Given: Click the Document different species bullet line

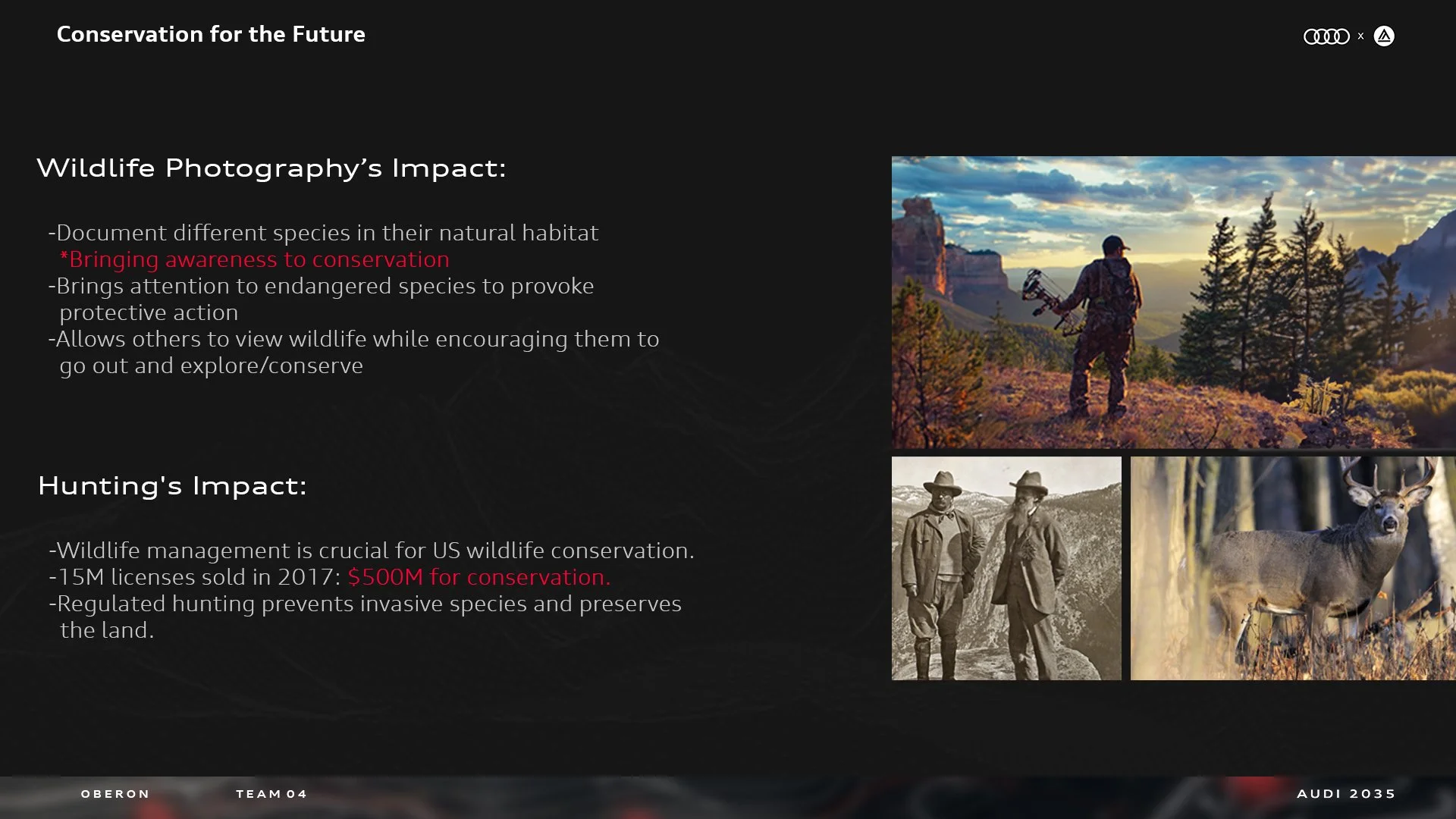Looking at the screenshot, I should pos(324,233).
